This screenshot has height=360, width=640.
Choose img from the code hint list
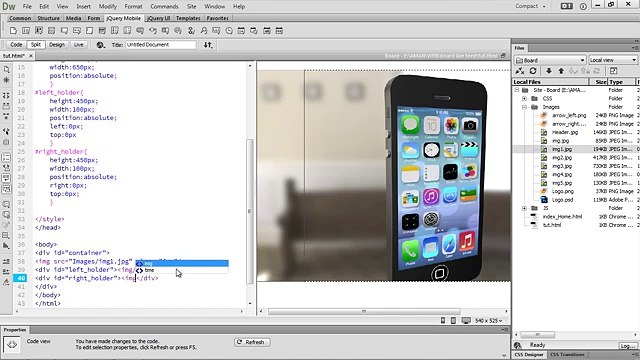pos(182,263)
